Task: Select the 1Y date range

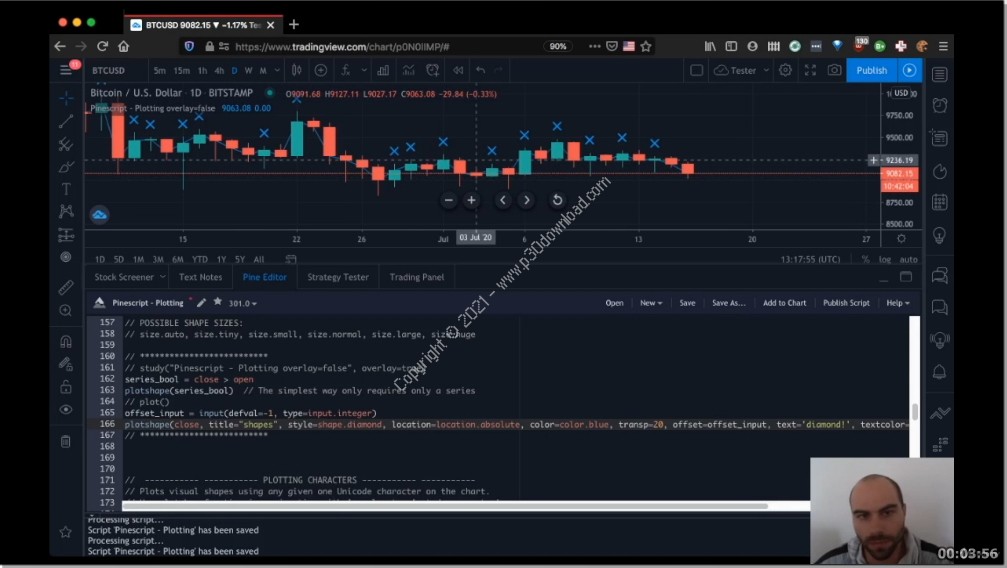Action: coord(221,260)
